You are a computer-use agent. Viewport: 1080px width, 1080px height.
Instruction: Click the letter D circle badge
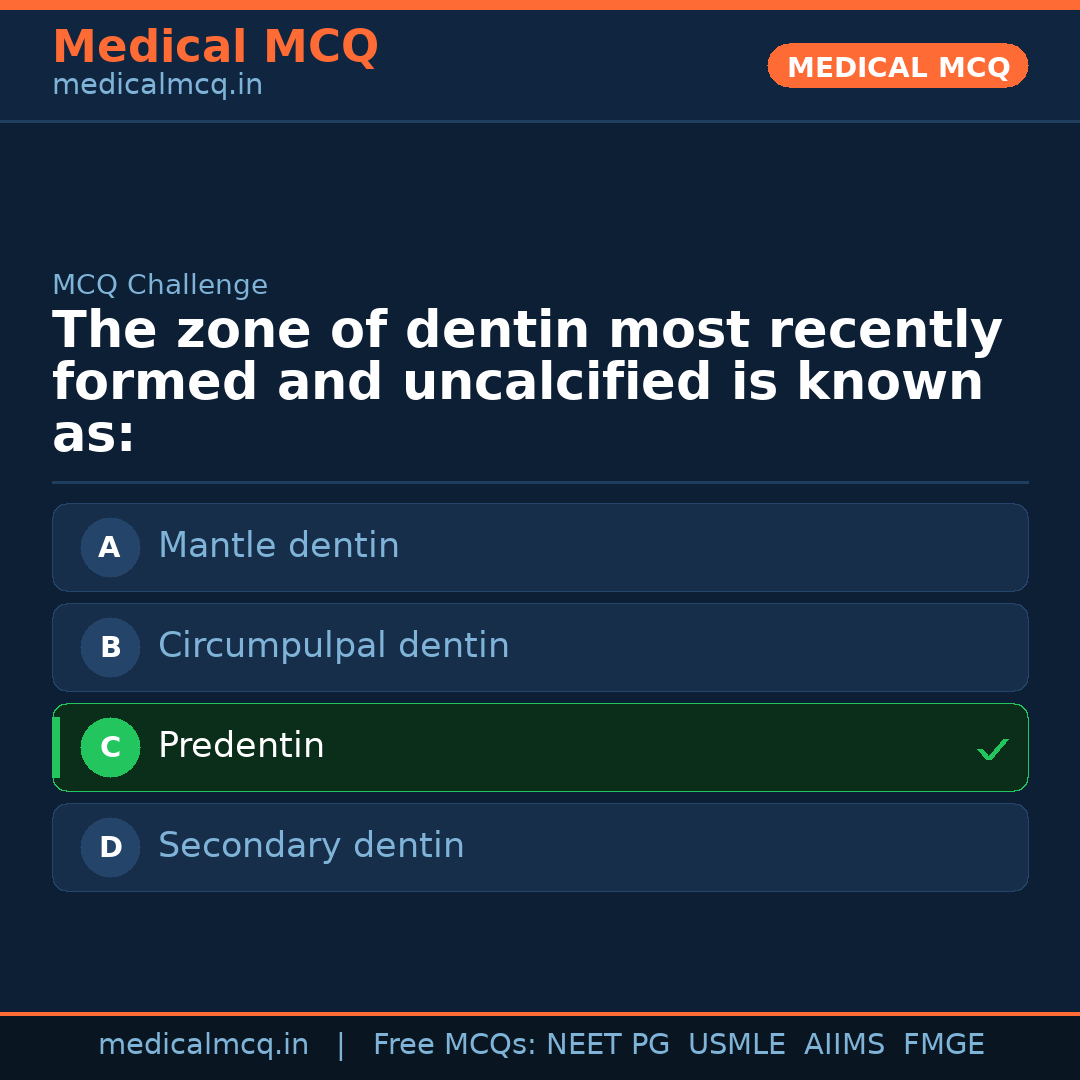tap(110, 847)
